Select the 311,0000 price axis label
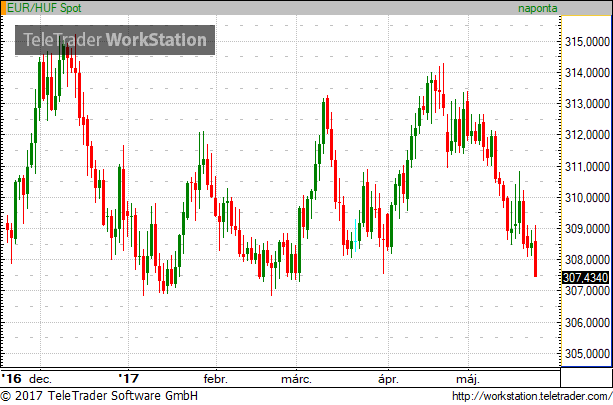 point(587,167)
